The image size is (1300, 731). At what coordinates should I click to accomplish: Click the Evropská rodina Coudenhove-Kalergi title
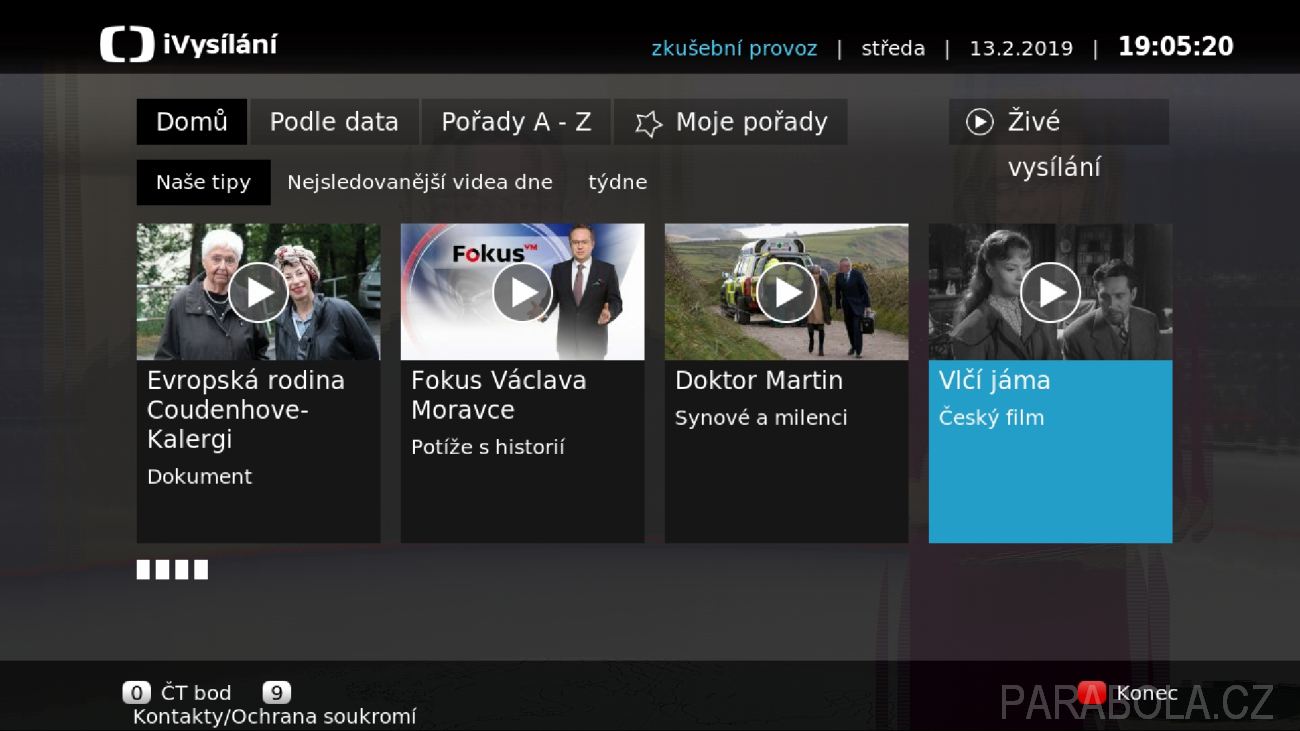[246, 410]
